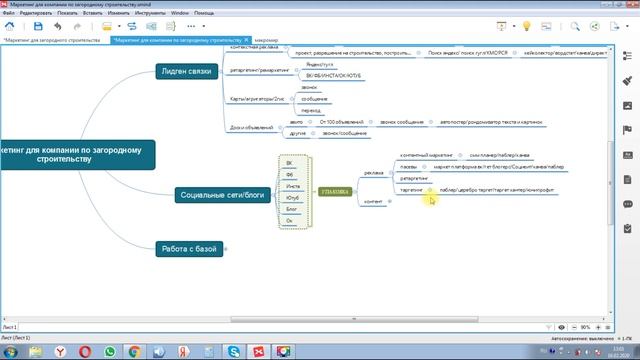640x360 pixels.
Task: Select the ретаргетинг subtopic under реклама
Action: tap(413, 178)
